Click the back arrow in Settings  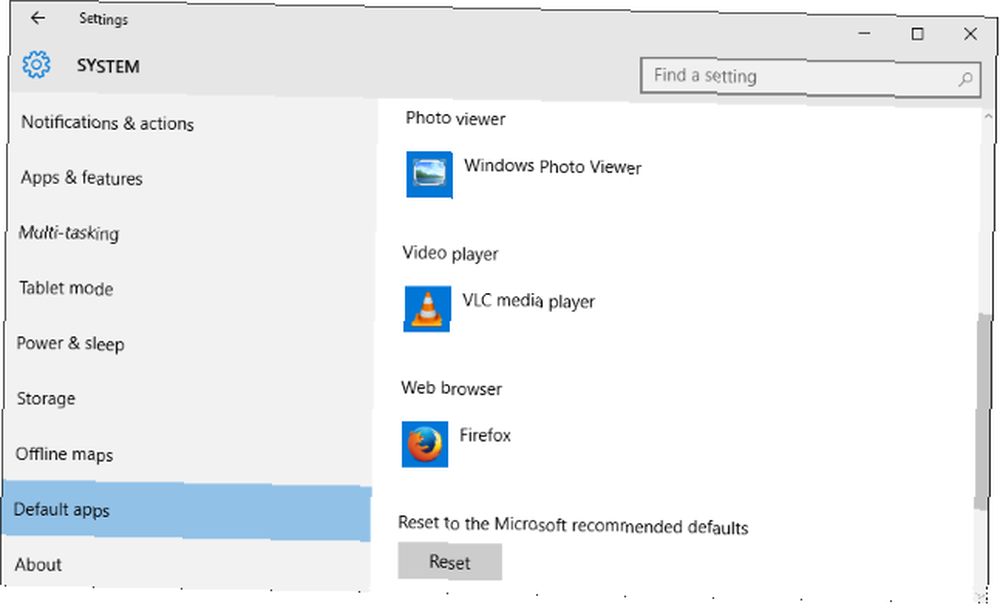pos(38,18)
